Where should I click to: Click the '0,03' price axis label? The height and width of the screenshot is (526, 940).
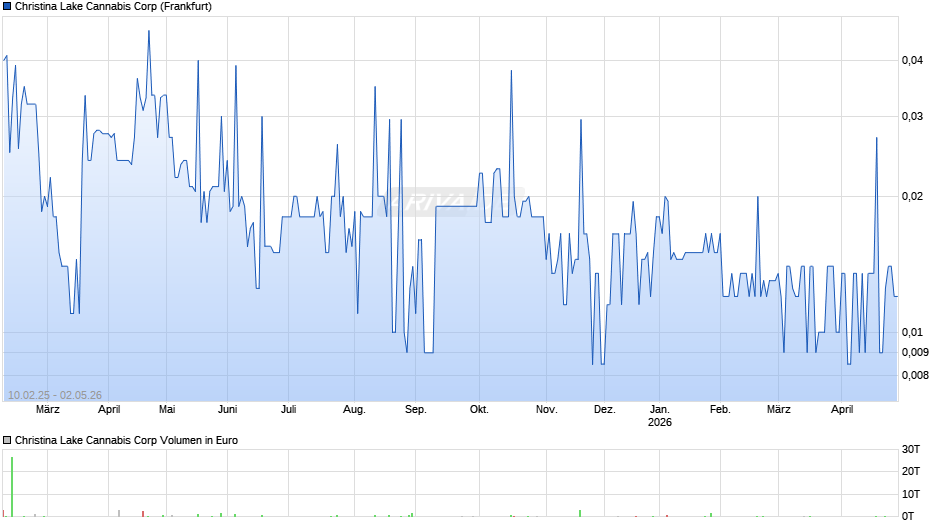click(912, 116)
